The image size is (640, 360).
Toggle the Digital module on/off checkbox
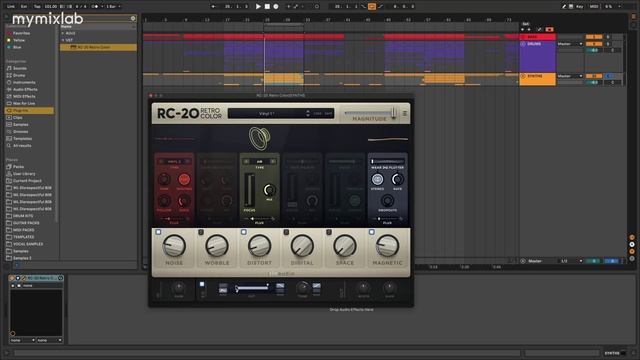pyautogui.click(x=286, y=232)
